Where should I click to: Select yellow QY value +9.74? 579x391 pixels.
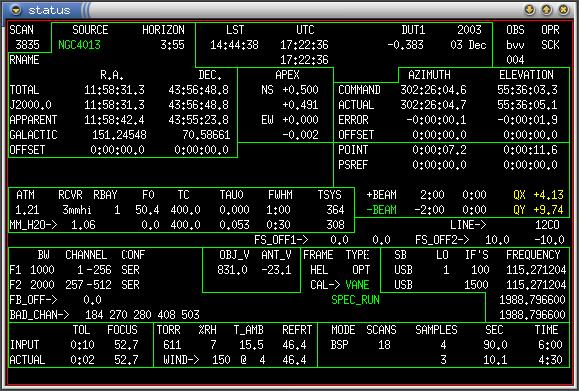coord(548,210)
